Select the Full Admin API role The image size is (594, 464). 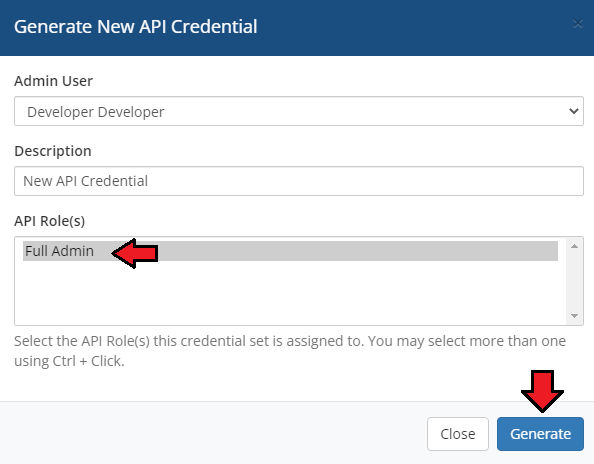pos(290,251)
